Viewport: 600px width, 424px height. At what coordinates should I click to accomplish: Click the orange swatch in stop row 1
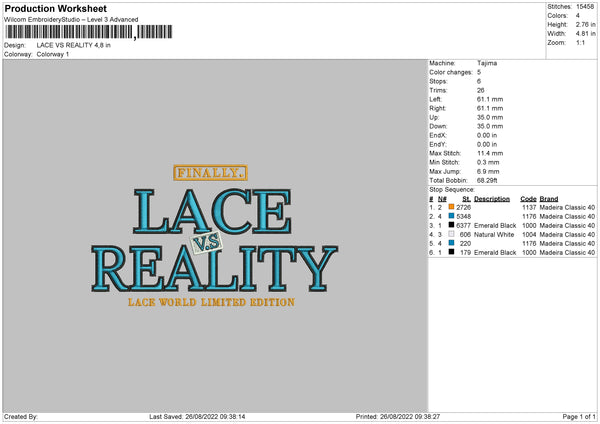tap(452, 207)
